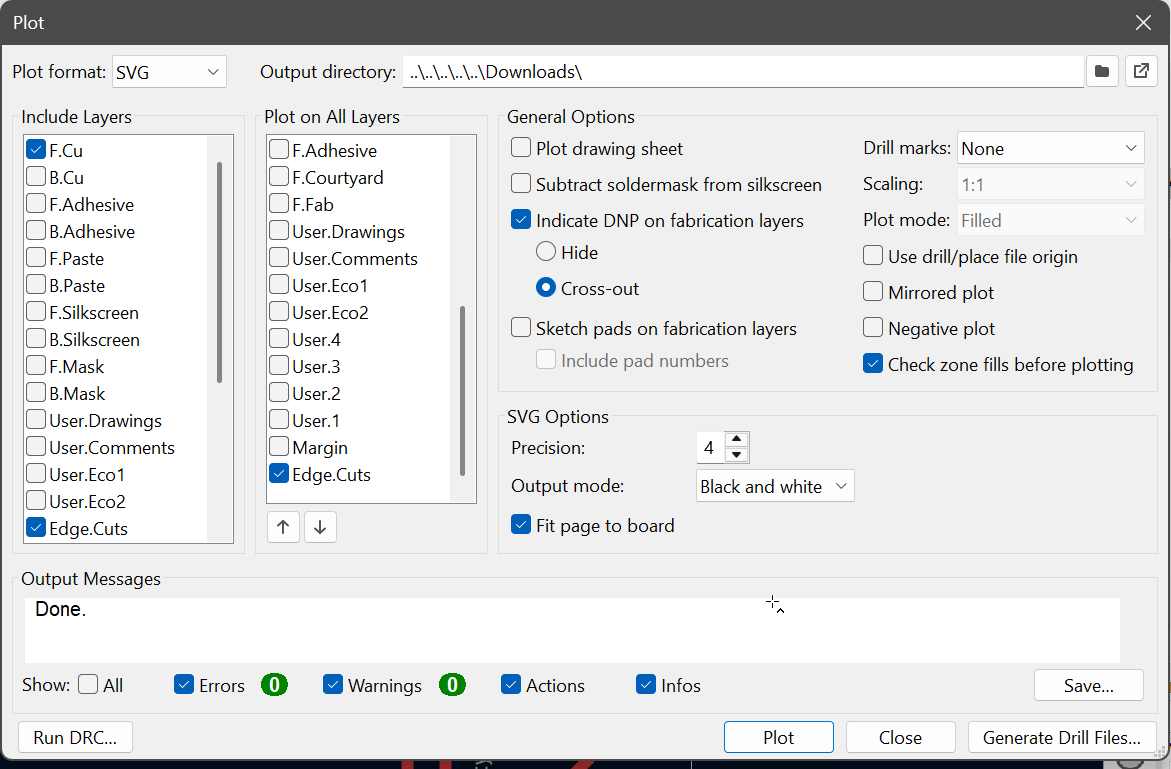Image resolution: width=1171 pixels, height=769 pixels.
Task: Decrease precision spinner down arrow
Action: point(736,455)
